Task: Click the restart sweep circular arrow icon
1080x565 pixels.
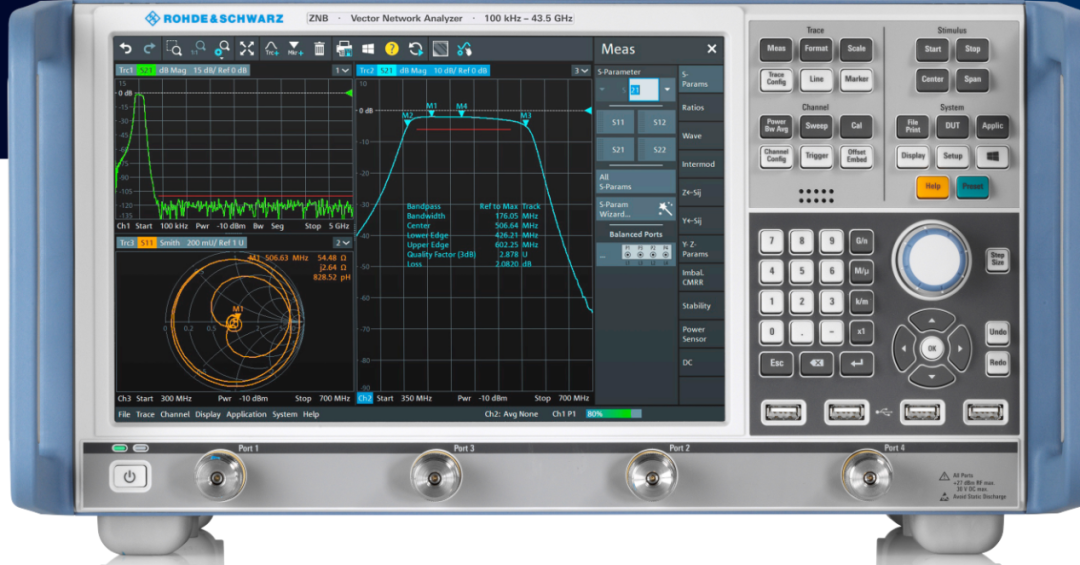Action: coord(415,49)
